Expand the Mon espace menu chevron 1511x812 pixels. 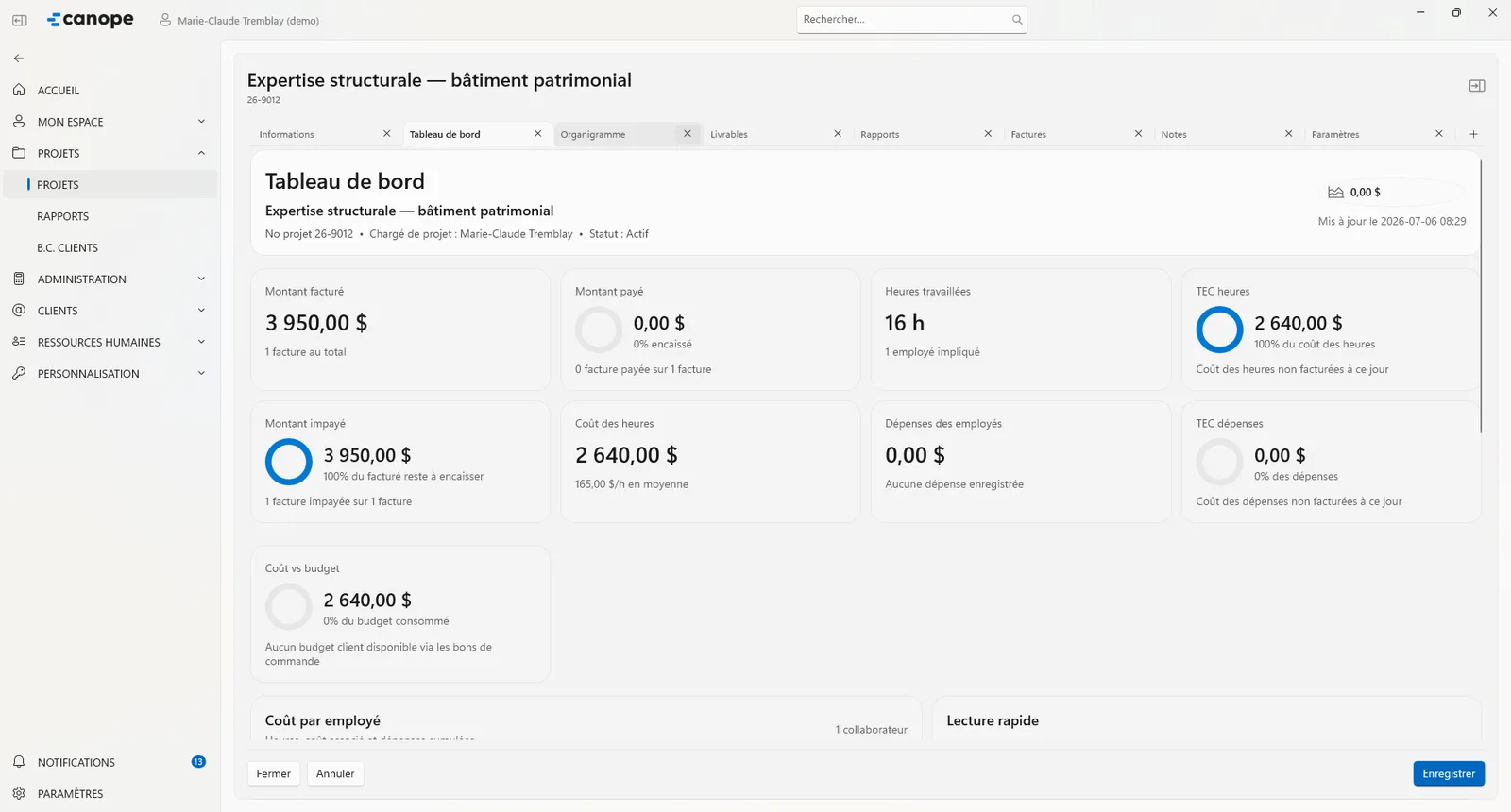coord(201,121)
